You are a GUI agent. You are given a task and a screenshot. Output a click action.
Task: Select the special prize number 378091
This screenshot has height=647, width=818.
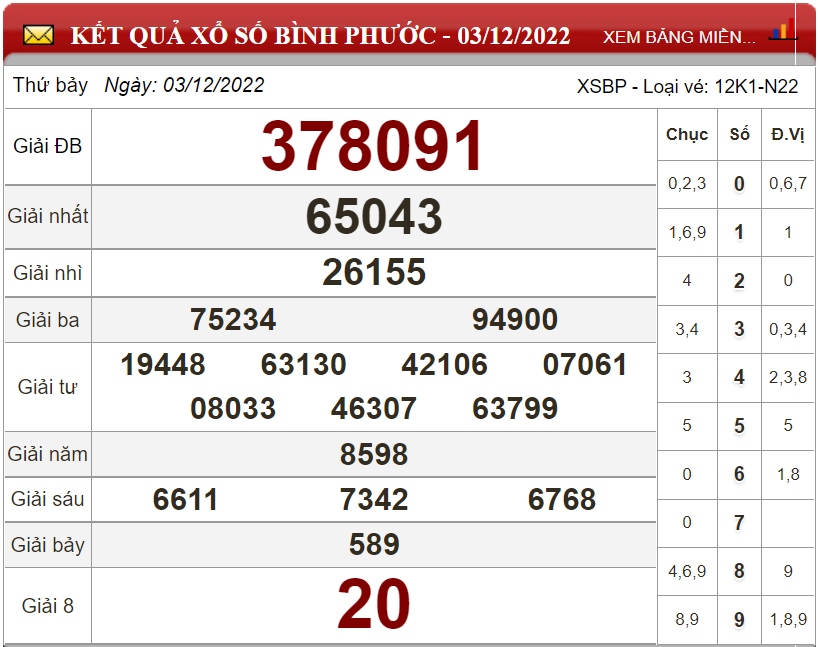tap(372, 146)
